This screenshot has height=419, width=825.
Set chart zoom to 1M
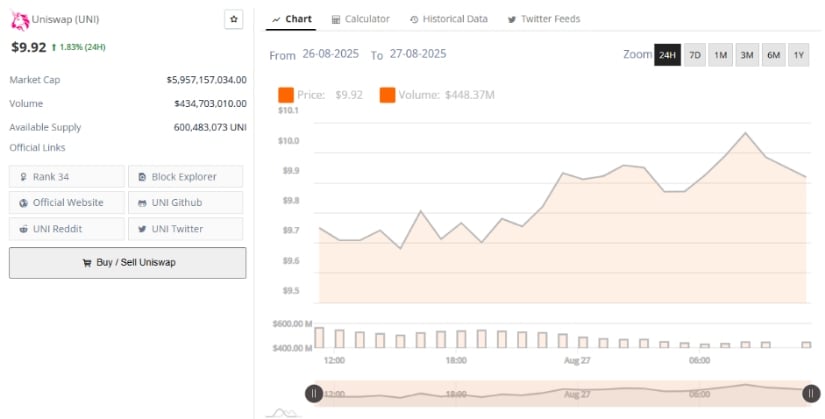[x=720, y=55]
